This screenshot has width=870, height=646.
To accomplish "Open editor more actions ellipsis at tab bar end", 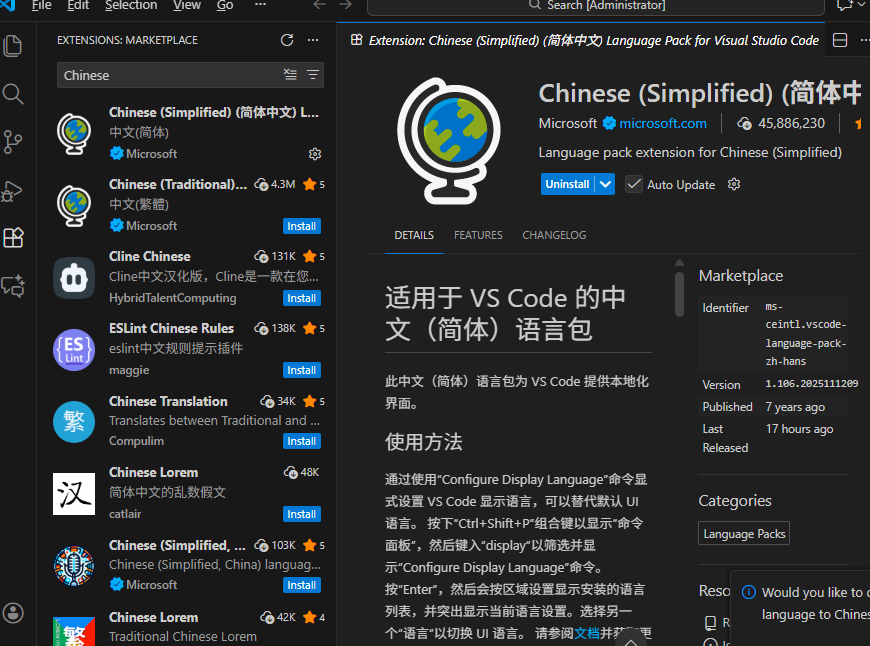I will (864, 40).
